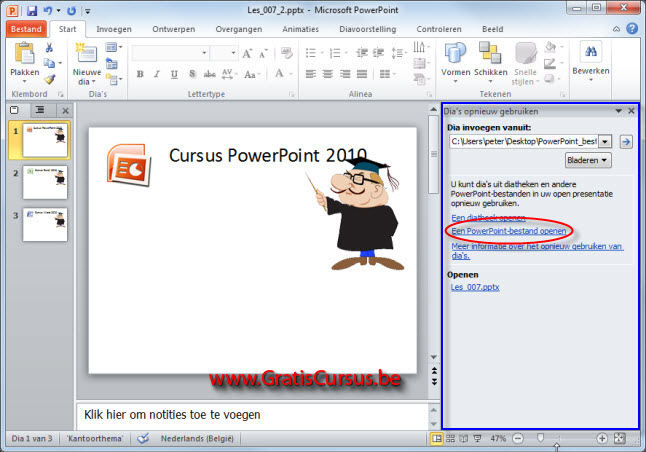Close the Dia's opnieuw gebruiken pane
646x452 pixels.
pos(631,111)
